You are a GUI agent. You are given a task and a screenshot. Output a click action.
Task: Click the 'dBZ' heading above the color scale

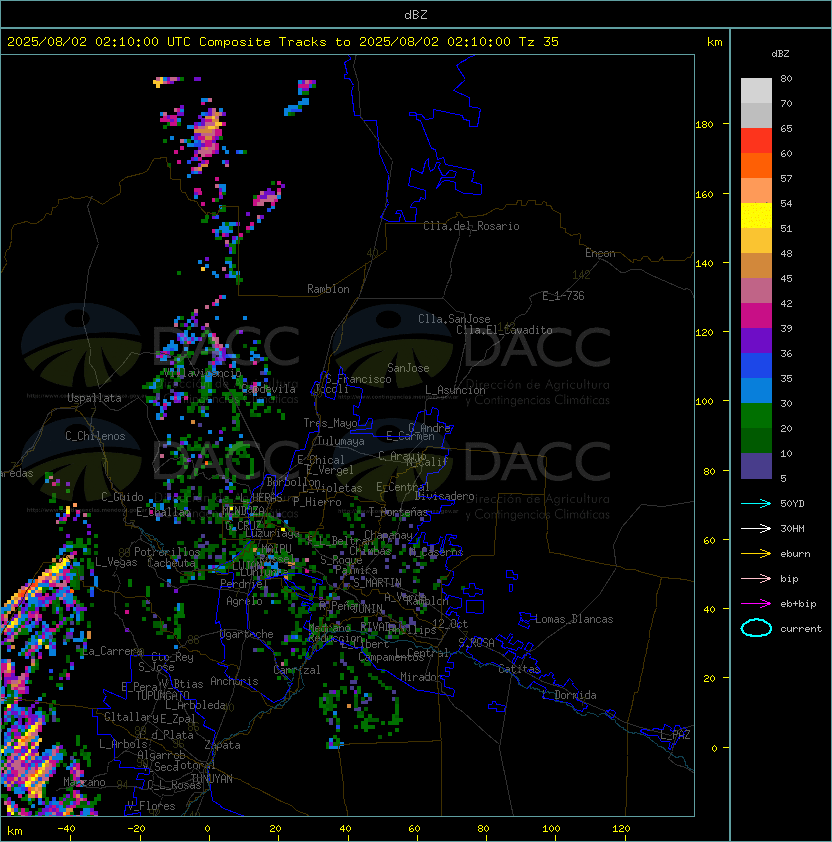point(780,54)
